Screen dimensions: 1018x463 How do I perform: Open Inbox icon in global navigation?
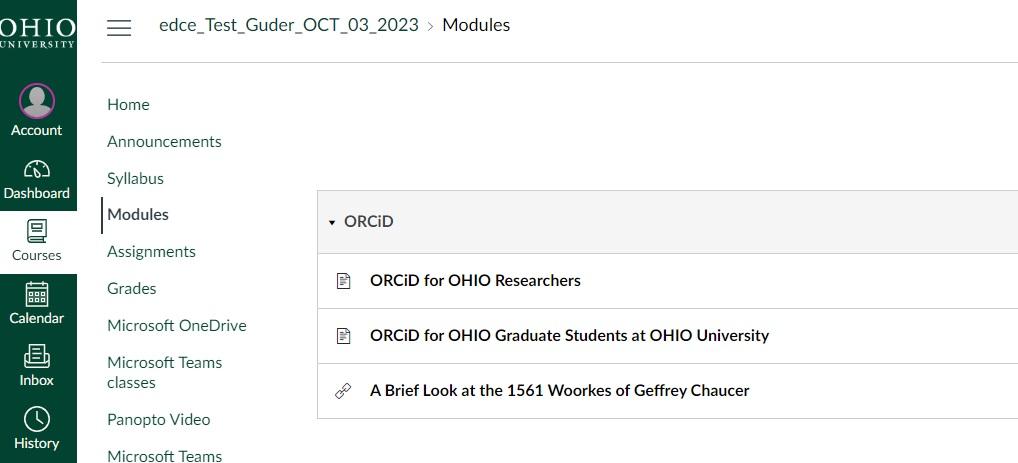[37, 356]
